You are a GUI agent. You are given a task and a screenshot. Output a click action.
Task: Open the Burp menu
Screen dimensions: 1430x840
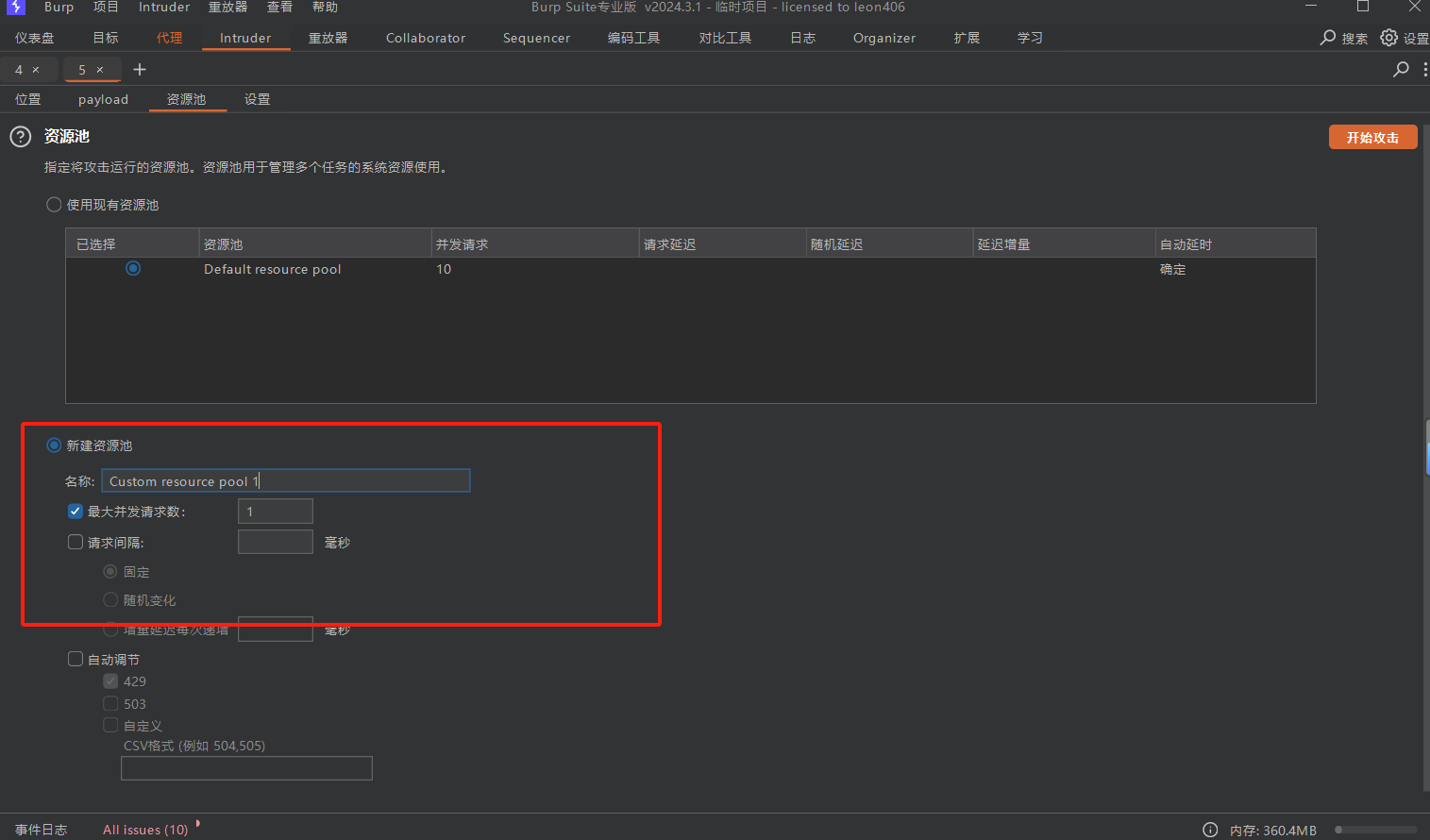59,7
